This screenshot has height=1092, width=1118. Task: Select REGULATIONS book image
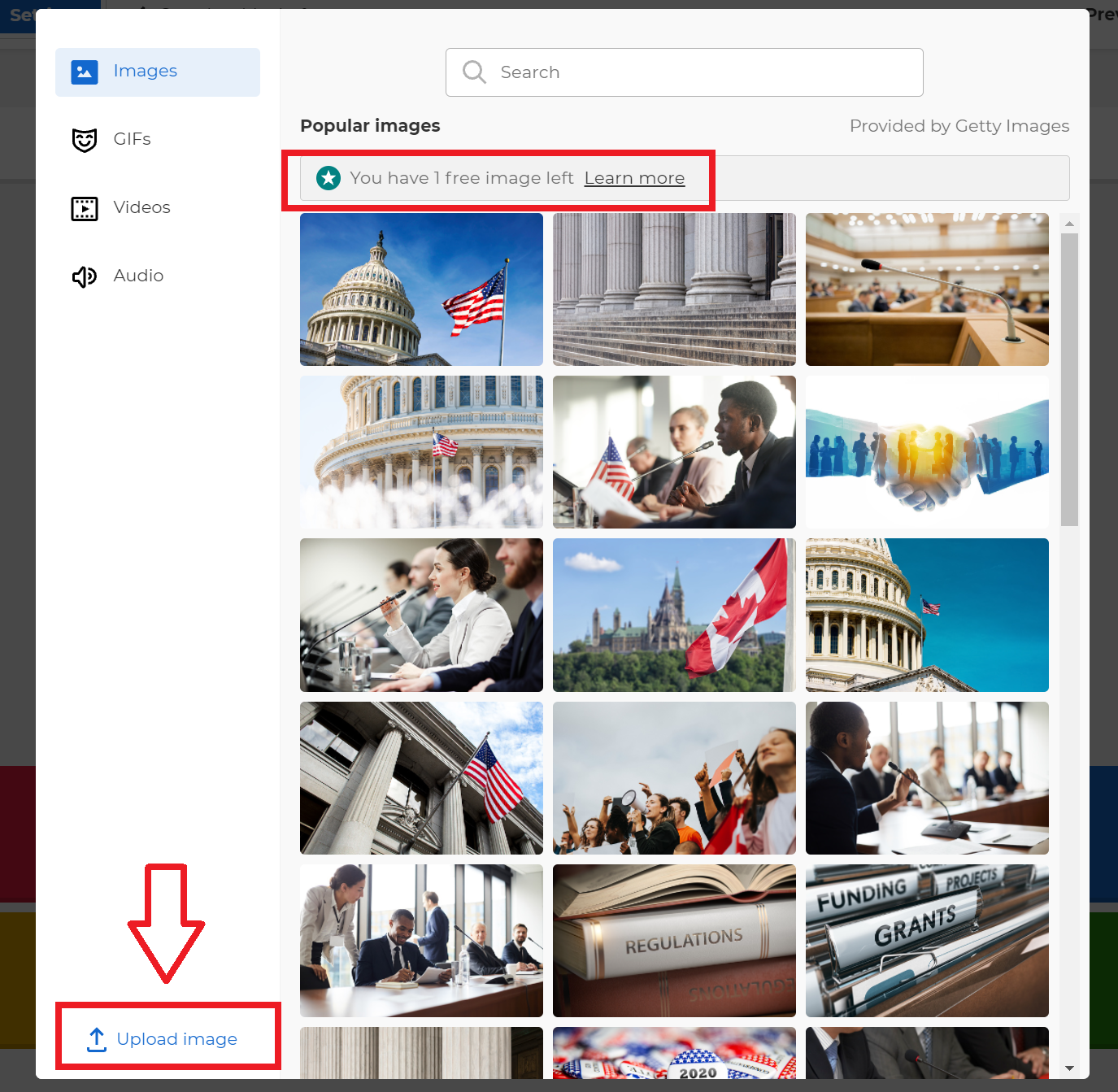point(674,941)
